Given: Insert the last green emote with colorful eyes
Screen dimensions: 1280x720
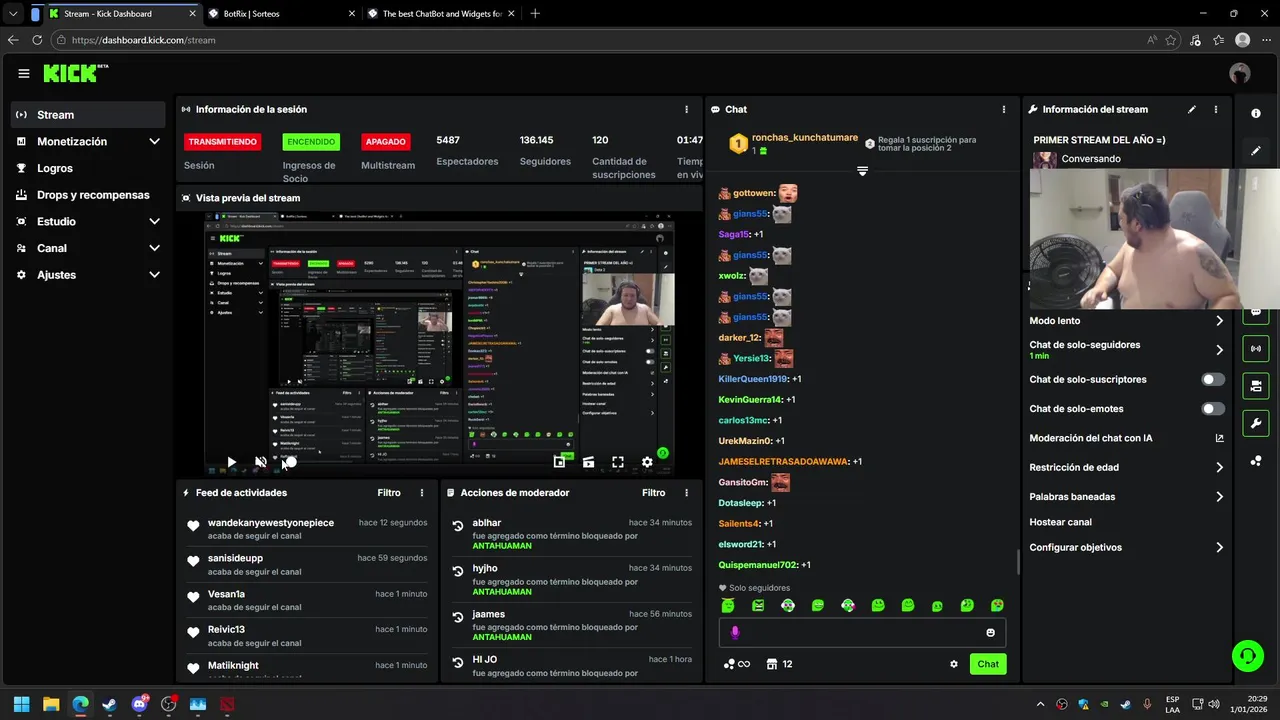Looking at the screenshot, I should [x=997, y=605].
